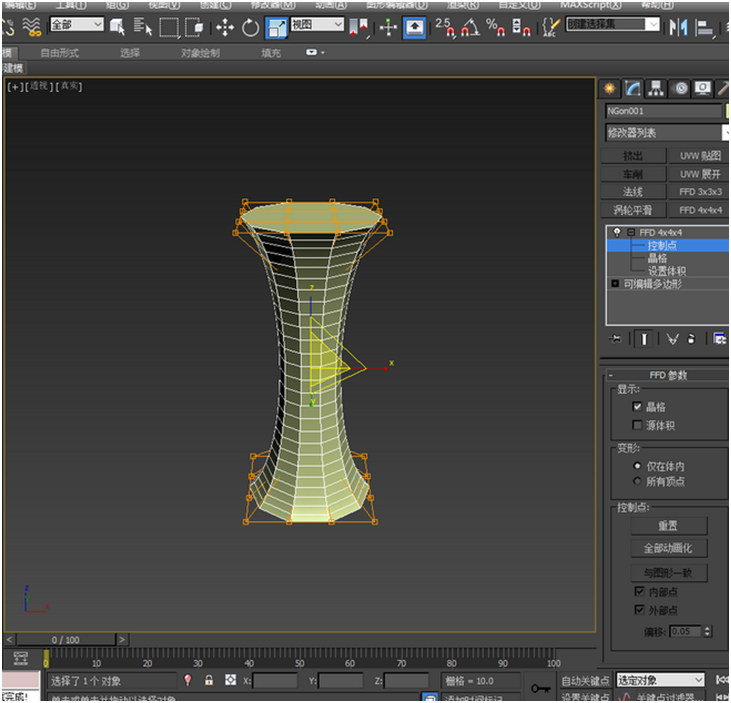Click the 重置 button

pyautogui.click(x=669, y=526)
